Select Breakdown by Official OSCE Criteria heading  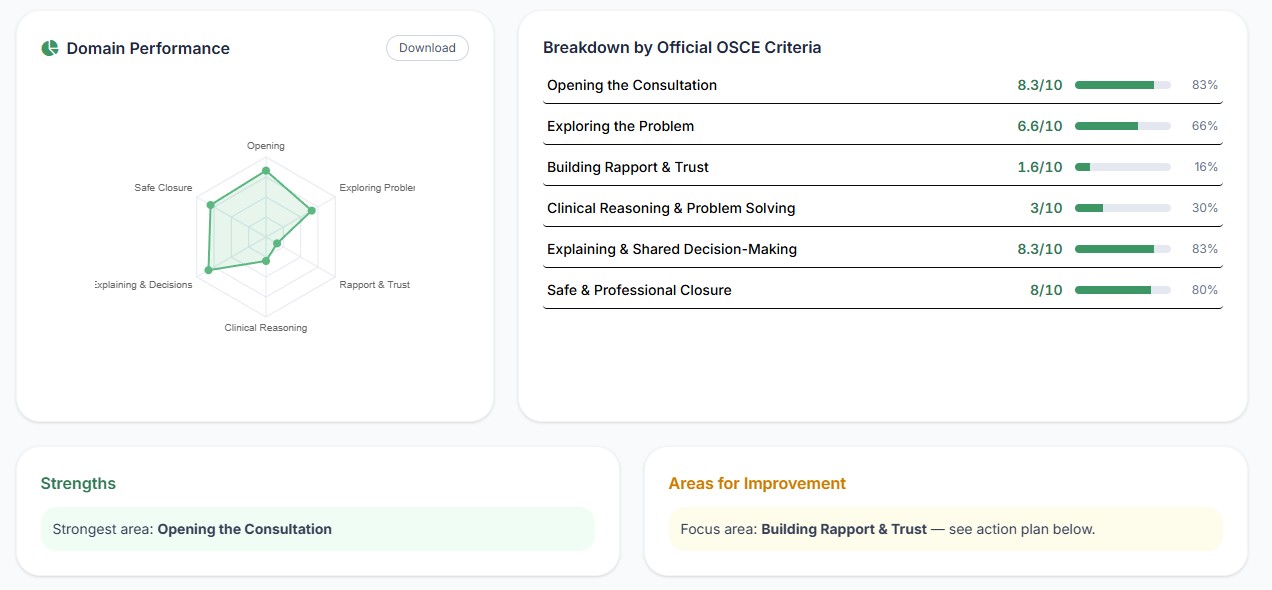click(x=682, y=47)
